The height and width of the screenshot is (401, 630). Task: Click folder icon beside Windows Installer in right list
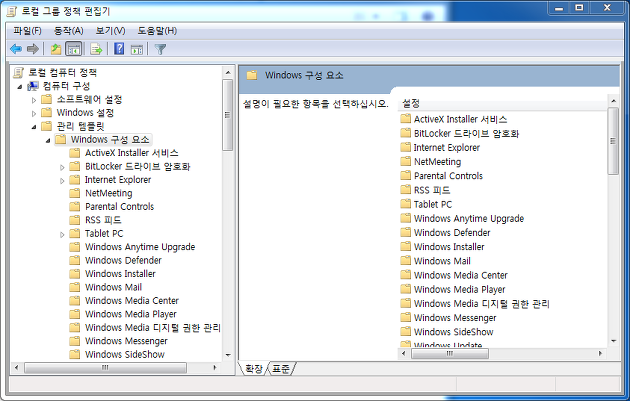point(406,247)
